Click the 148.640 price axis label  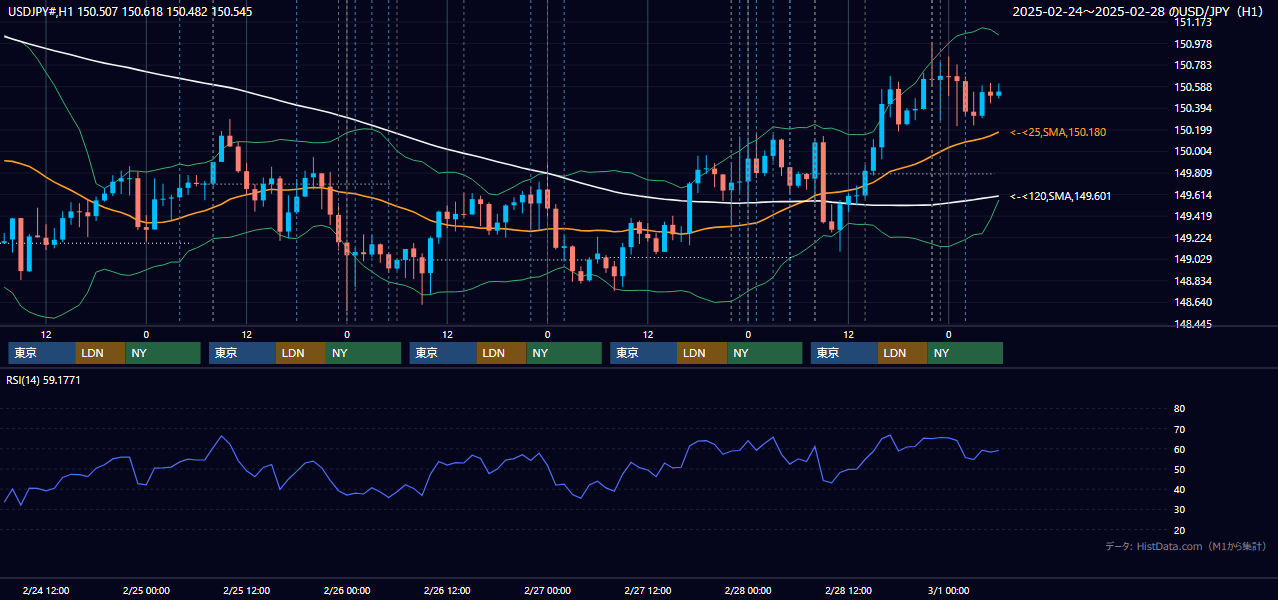point(1193,302)
